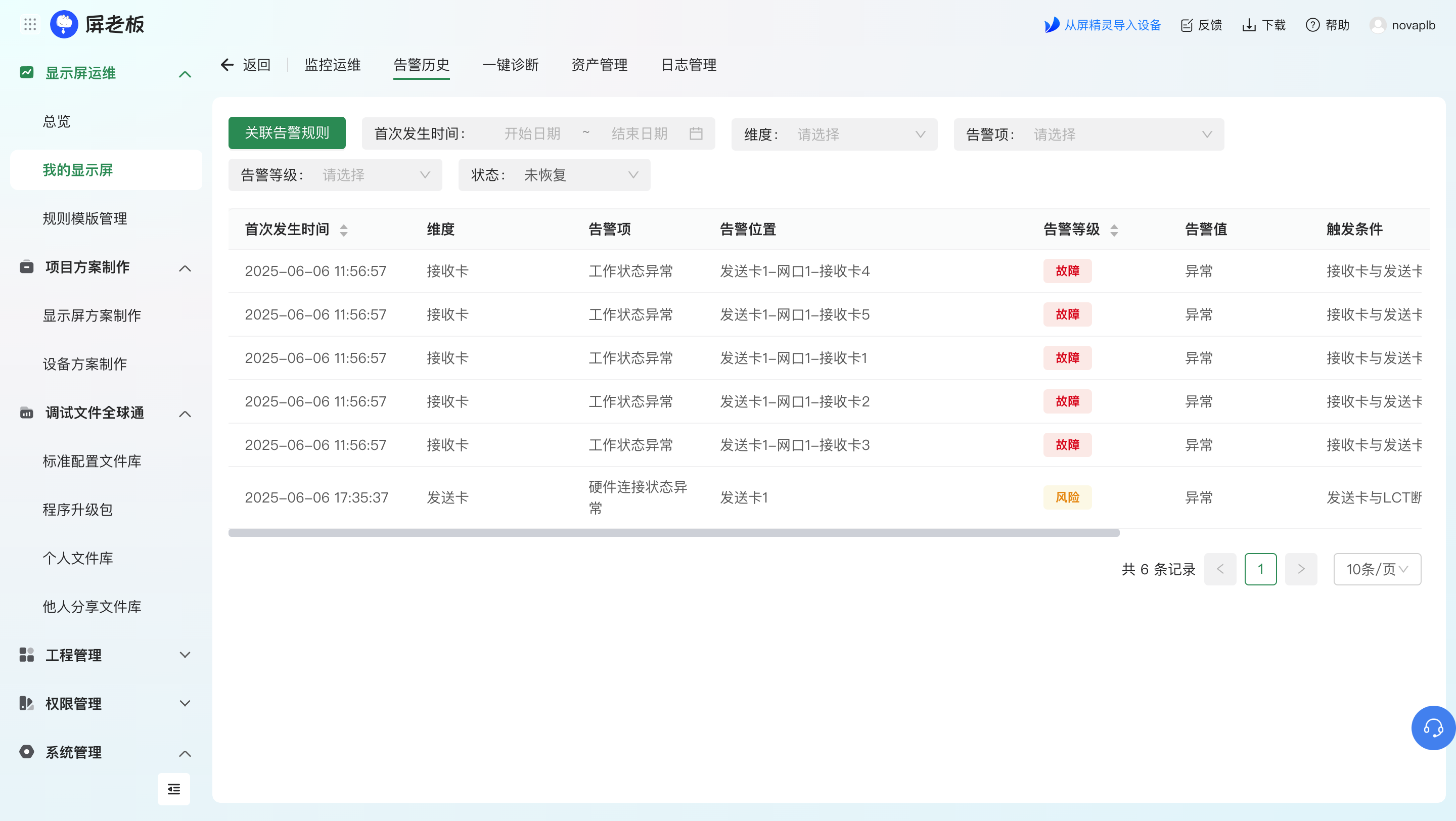The image size is (1456, 821).
Task: Switch to the 资产管理 tab
Action: point(599,65)
